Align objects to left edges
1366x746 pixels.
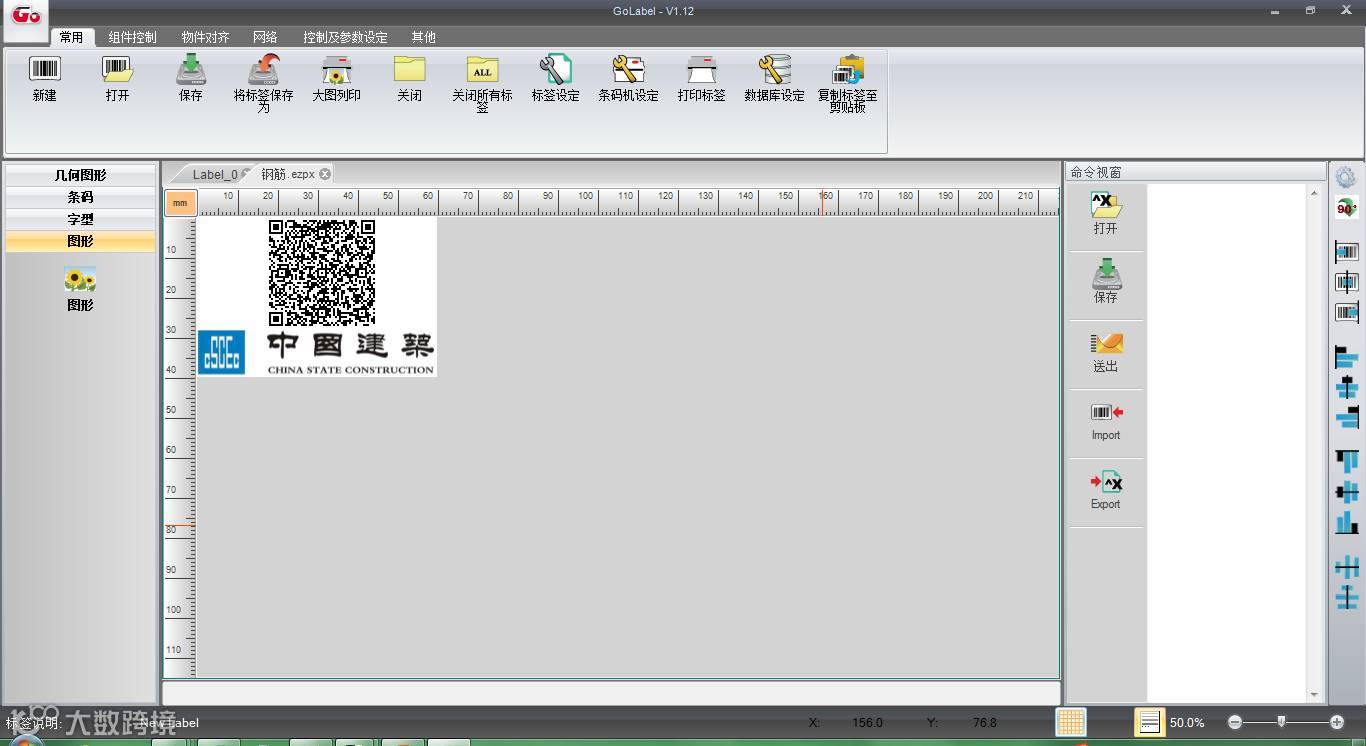click(1347, 358)
